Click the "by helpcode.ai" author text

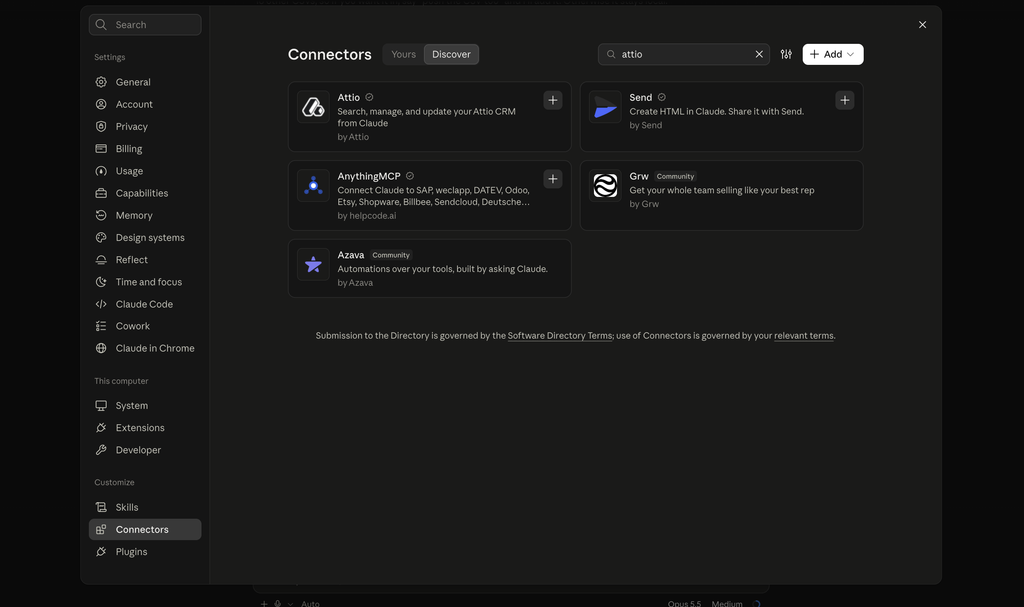pyautogui.click(x=366, y=216)
